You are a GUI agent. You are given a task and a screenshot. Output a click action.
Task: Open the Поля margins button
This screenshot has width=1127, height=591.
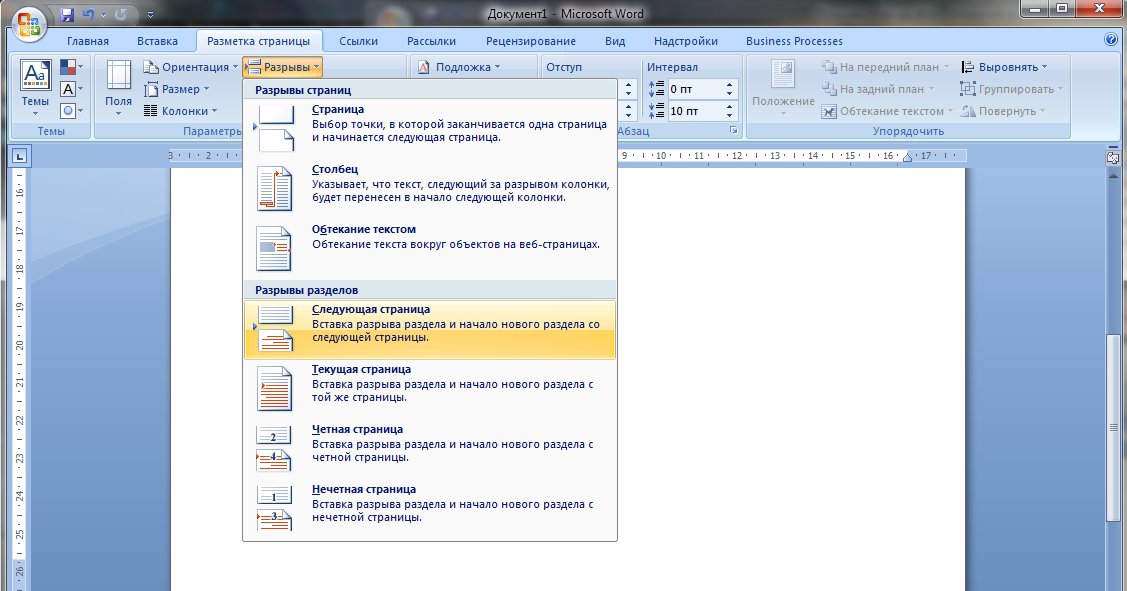click(119, 89)
